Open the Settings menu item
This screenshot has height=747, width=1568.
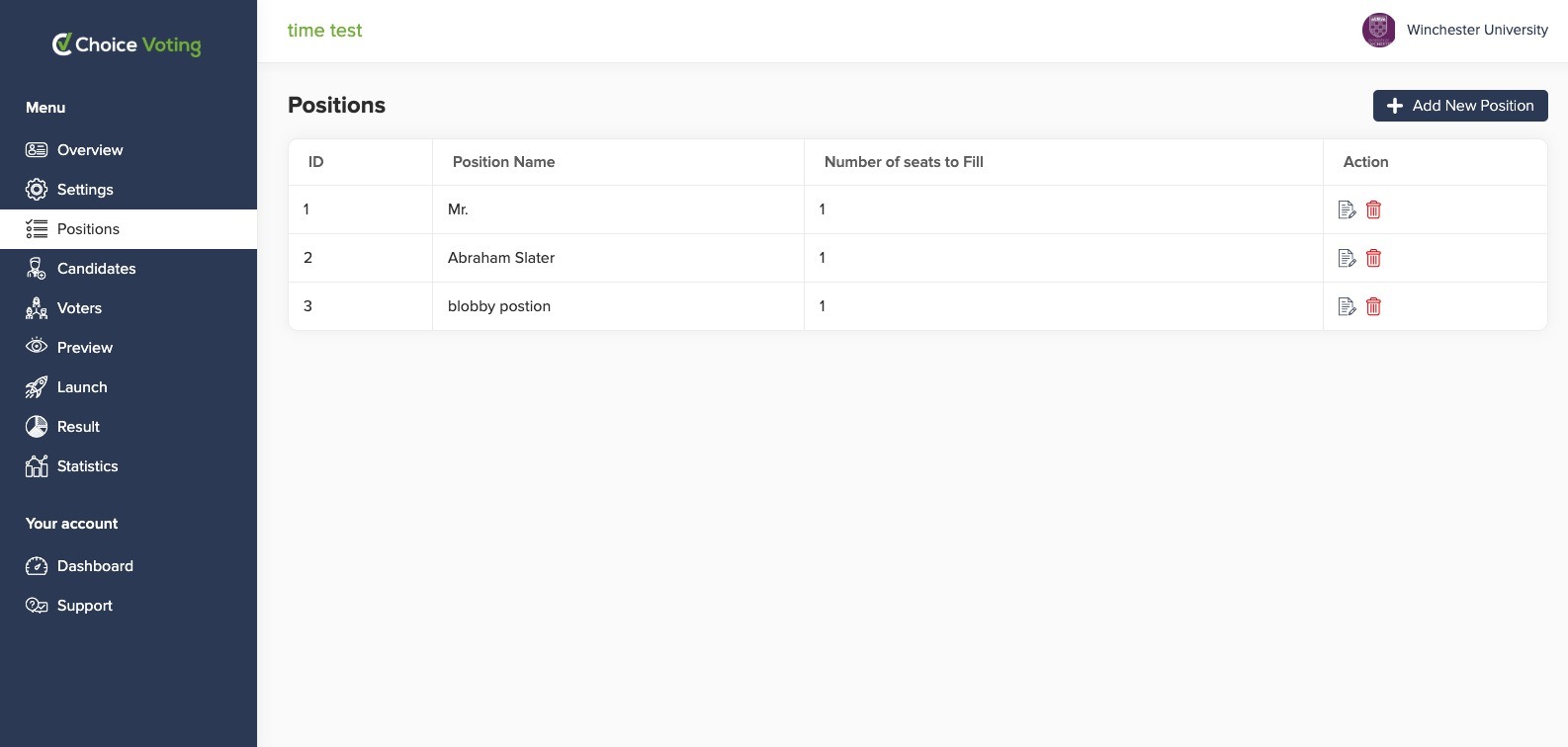[x=129, y=190]
